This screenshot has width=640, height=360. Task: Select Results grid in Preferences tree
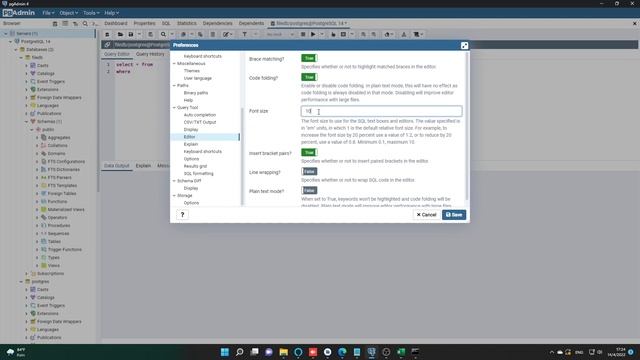pos(195,166)
